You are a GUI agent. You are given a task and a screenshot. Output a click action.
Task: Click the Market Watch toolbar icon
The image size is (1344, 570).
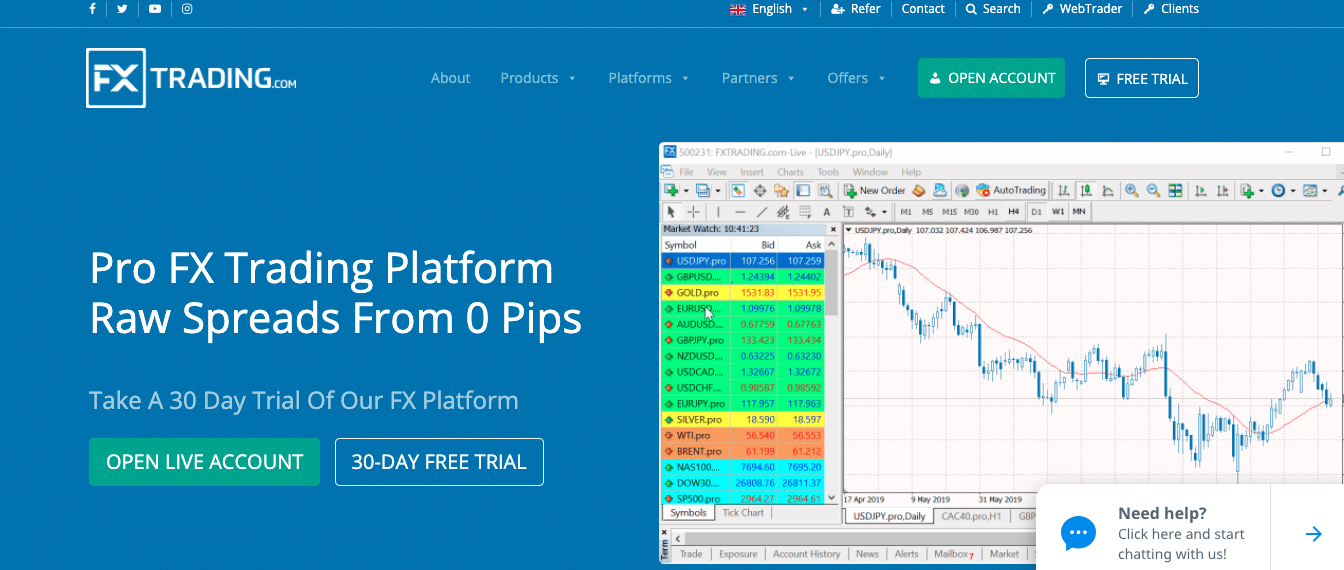(x=737, y=190)
